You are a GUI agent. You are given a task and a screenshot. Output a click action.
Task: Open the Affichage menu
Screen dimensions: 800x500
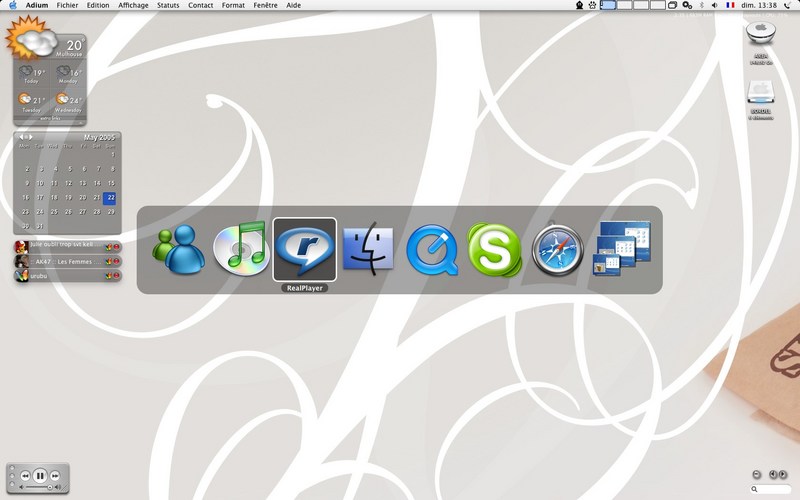point(133,5)
